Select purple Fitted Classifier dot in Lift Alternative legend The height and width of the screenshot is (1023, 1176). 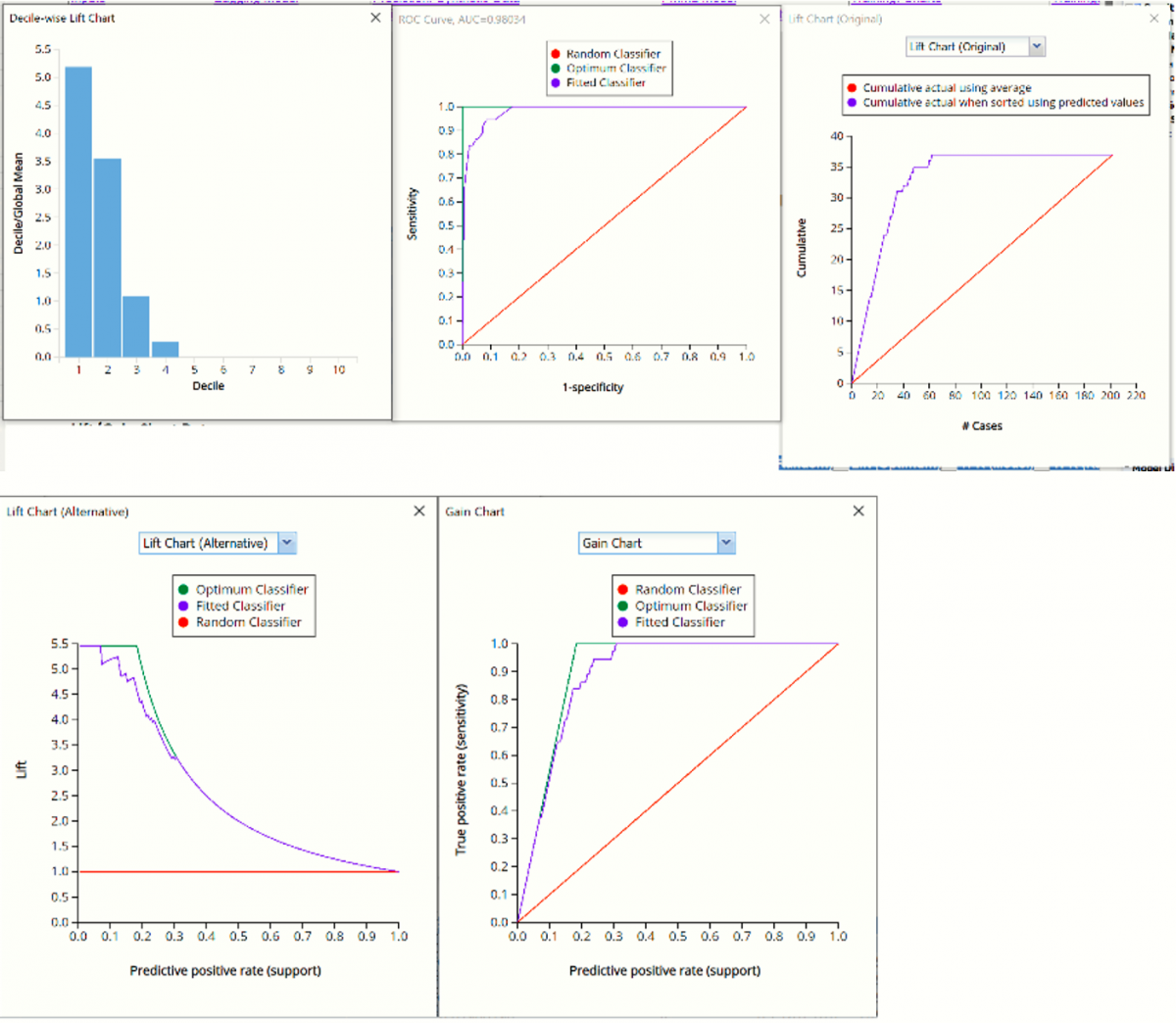tap(183, 606)
